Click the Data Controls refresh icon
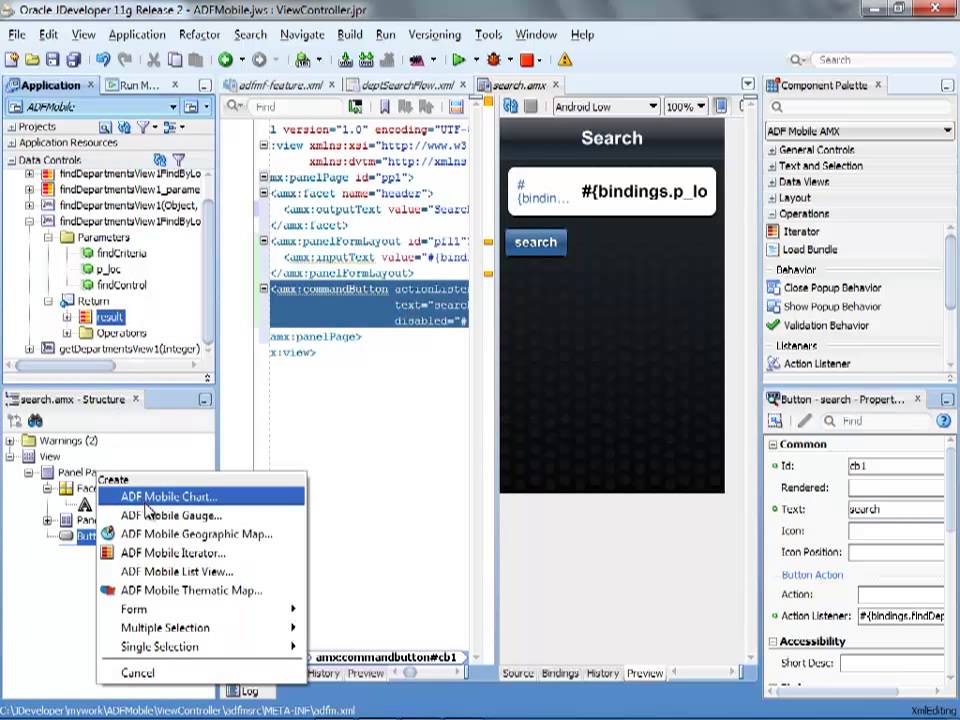960x720 pixels. [x=160, y=160]
